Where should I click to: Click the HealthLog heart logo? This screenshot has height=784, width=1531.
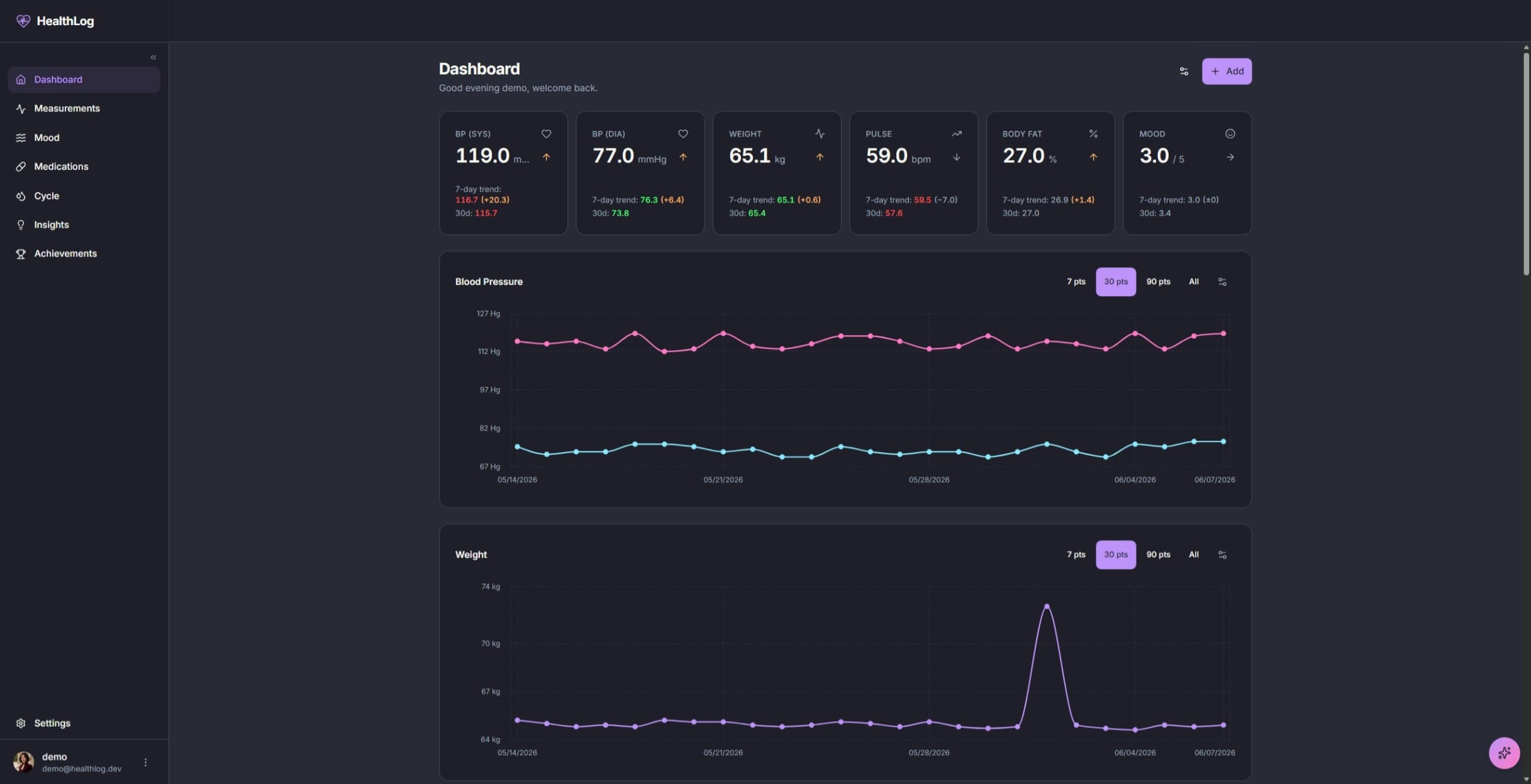(x=23, y=21)
